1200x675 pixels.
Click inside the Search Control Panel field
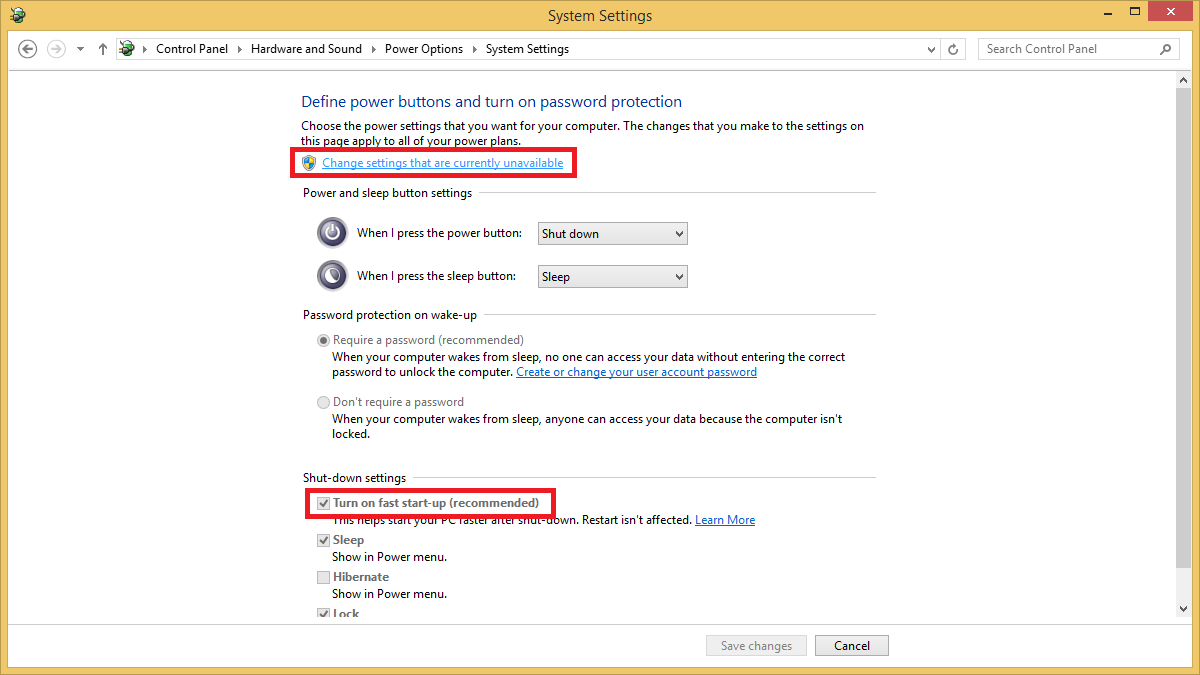pos(1060,48)
